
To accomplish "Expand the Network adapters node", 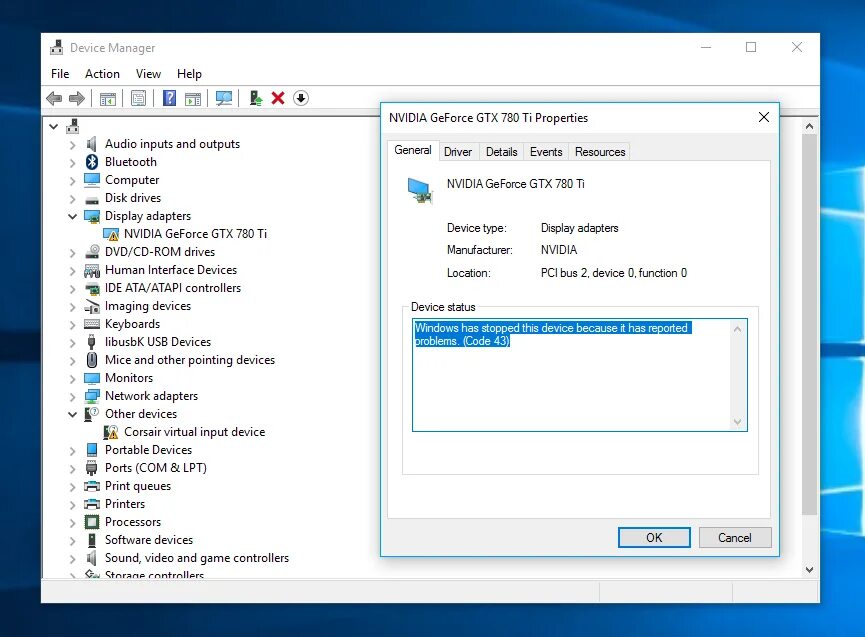I will [72, 397].
